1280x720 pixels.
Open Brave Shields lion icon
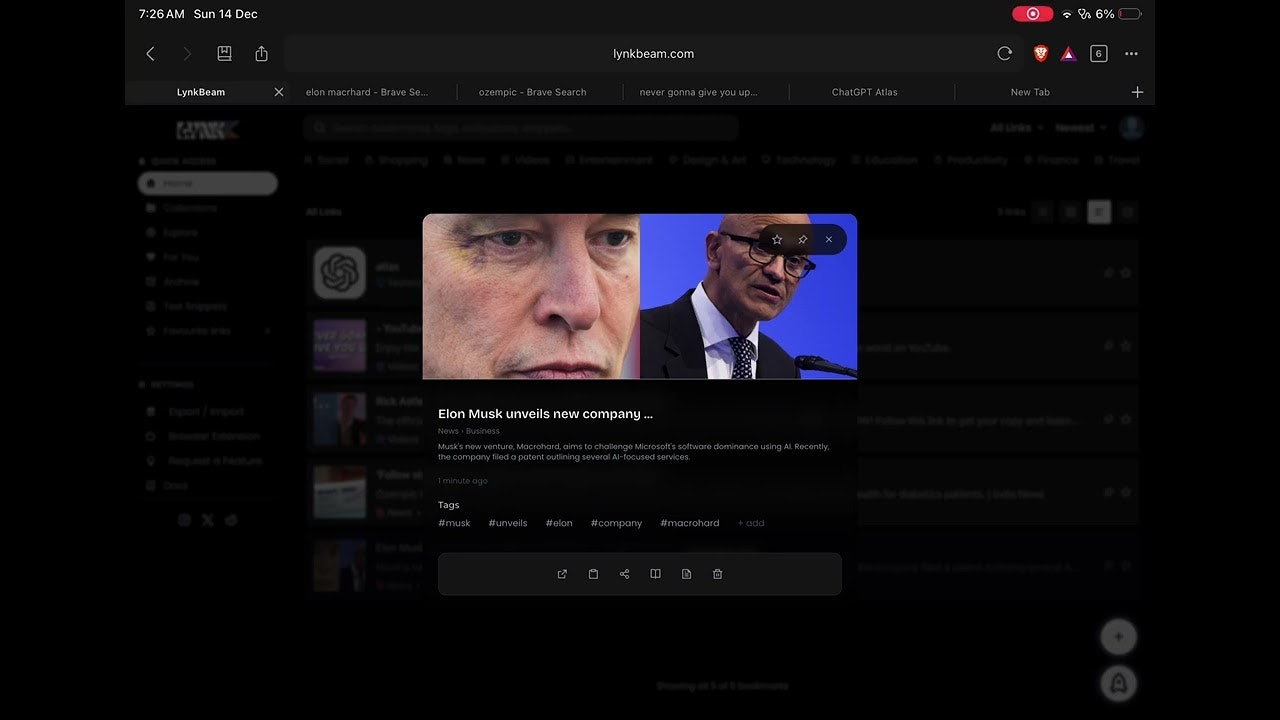point(1041,54)
